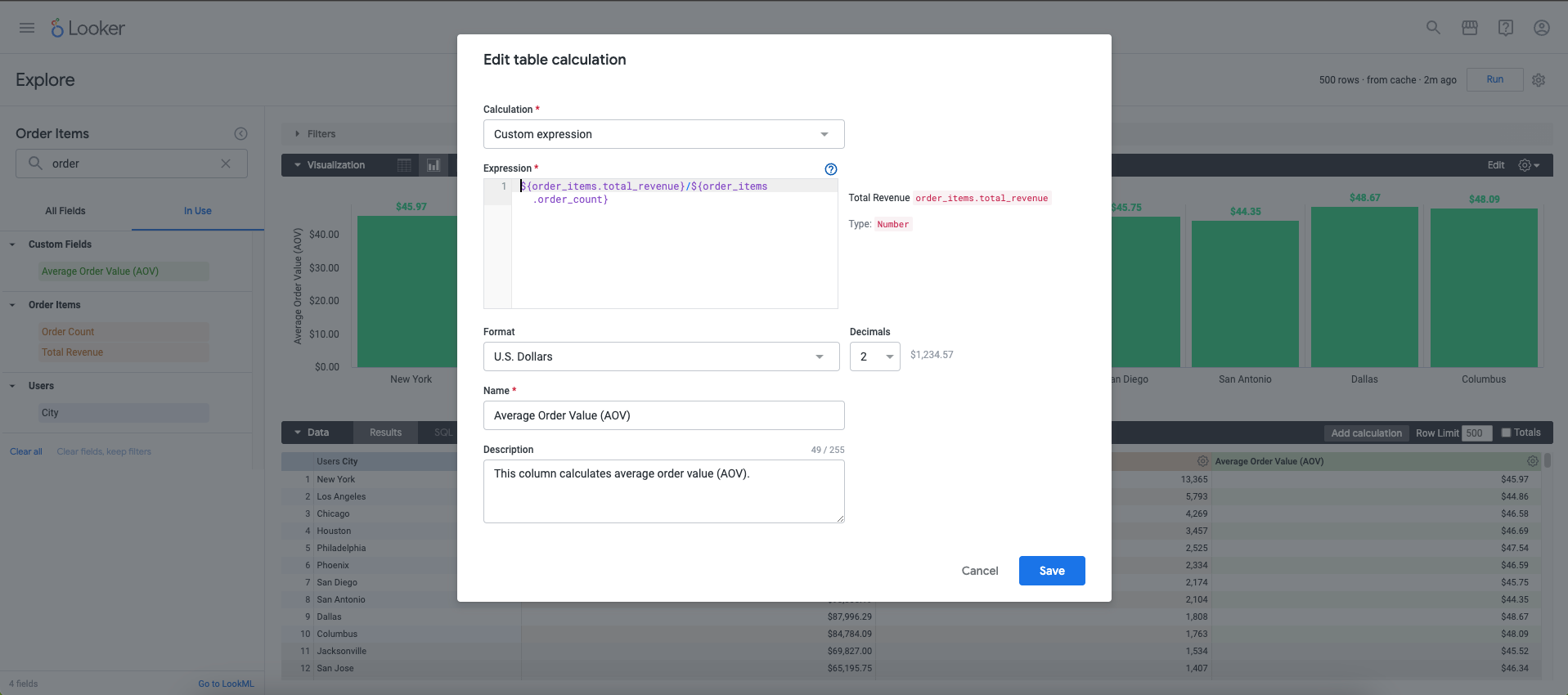Screen dimensions: 1568x695
Task: Select the Total Revenue field
Action: 124,352
